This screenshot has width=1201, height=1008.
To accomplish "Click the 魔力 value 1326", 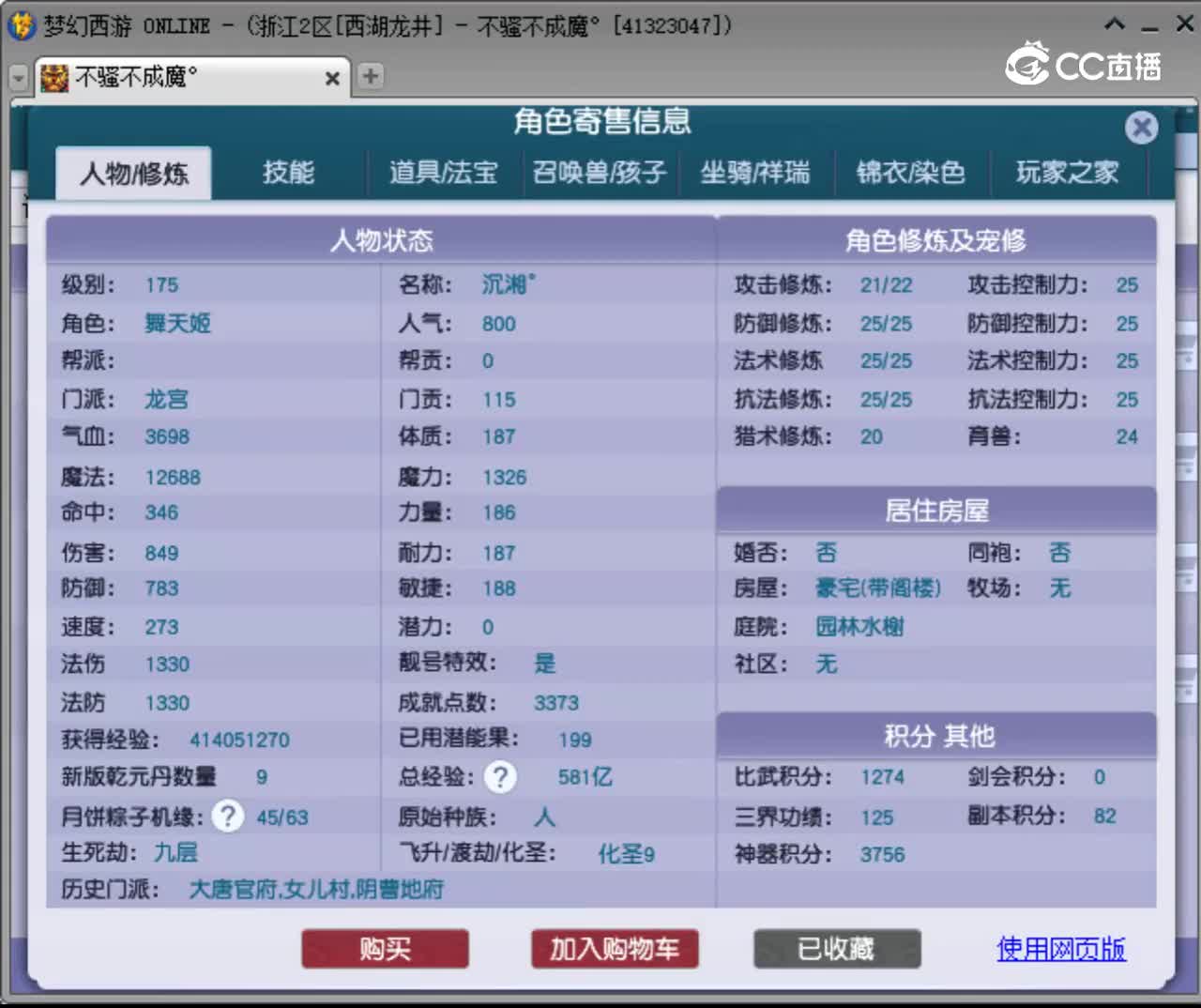I will [505, 478].
